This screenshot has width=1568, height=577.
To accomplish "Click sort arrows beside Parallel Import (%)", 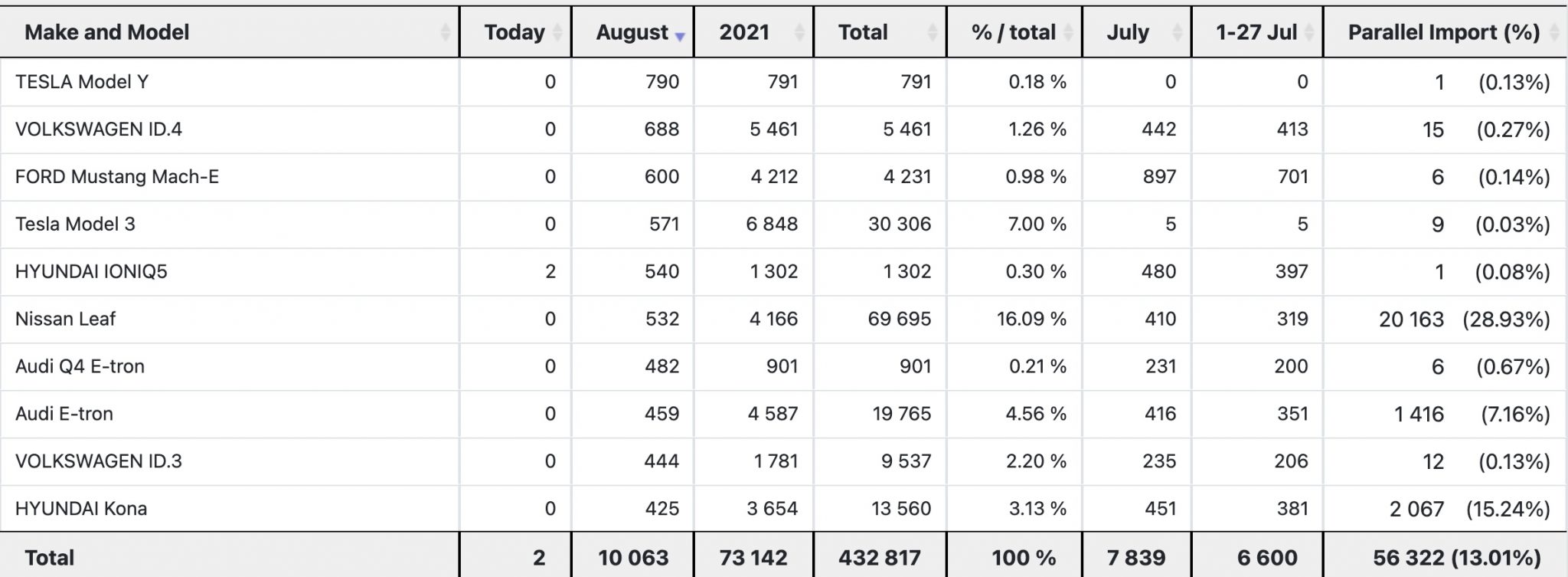I will [1554, 32].
